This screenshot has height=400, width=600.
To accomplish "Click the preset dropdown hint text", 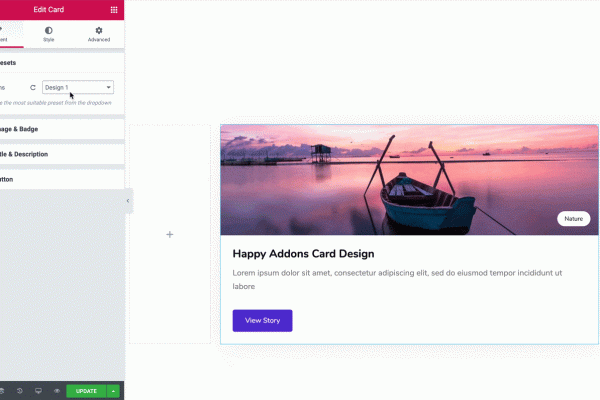I will pyautogui.click(x=56, y=103).
